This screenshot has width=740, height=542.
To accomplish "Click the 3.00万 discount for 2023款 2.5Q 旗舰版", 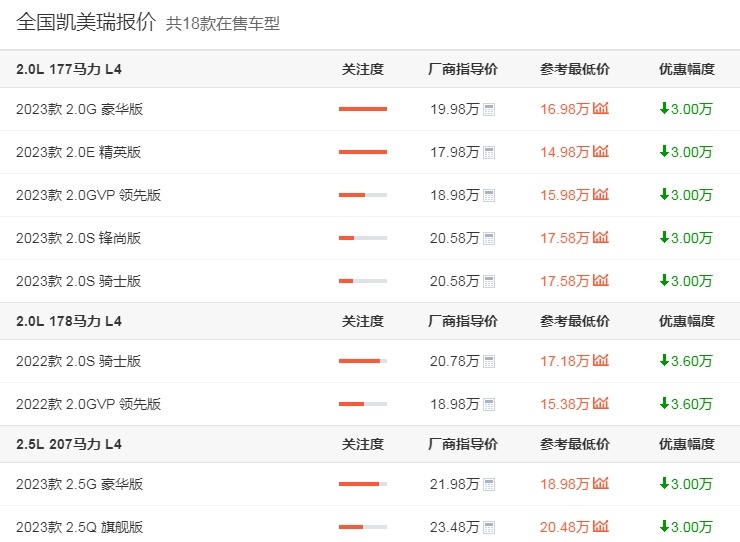I will (686, 527).
